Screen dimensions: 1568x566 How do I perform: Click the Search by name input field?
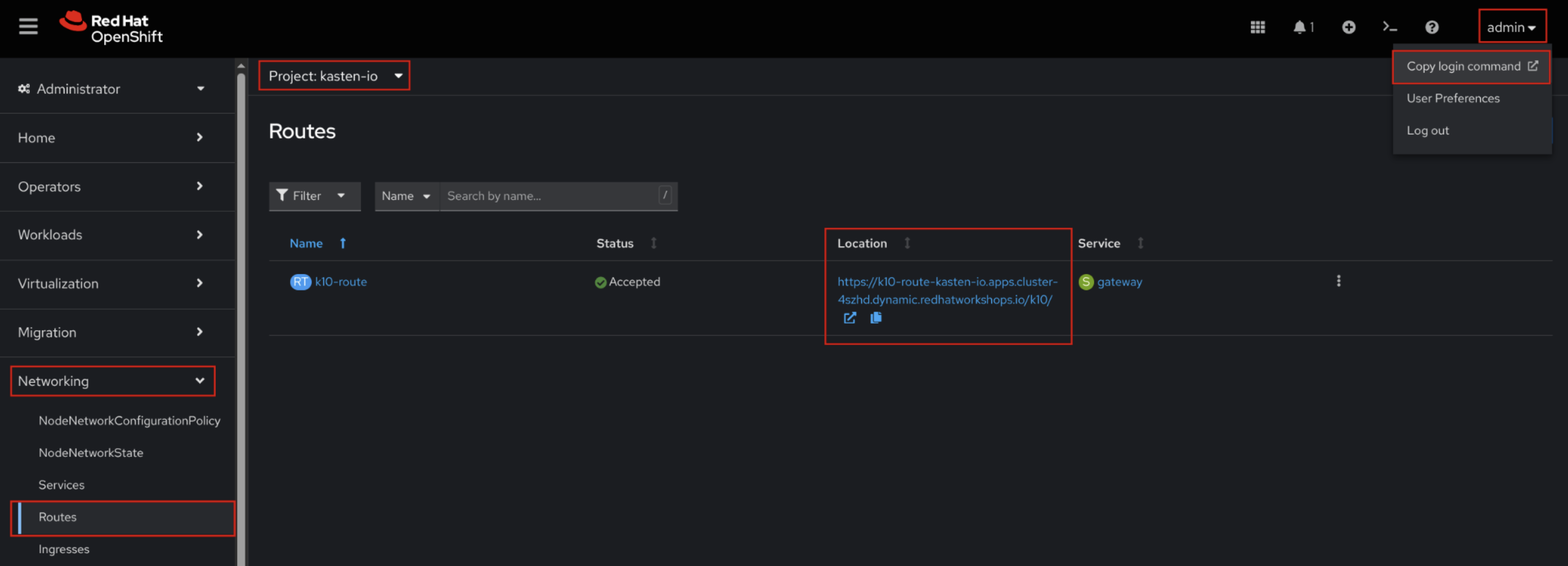click(x=549, y=196)
